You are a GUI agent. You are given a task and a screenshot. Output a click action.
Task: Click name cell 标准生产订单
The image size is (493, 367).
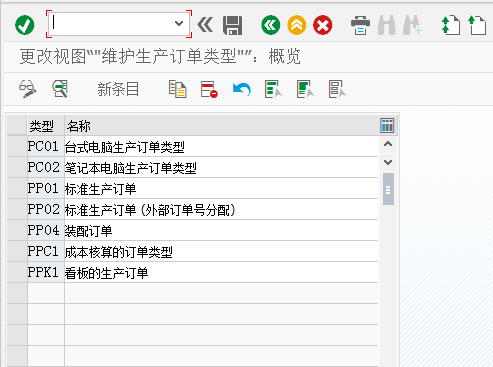(x=221, y=189)
